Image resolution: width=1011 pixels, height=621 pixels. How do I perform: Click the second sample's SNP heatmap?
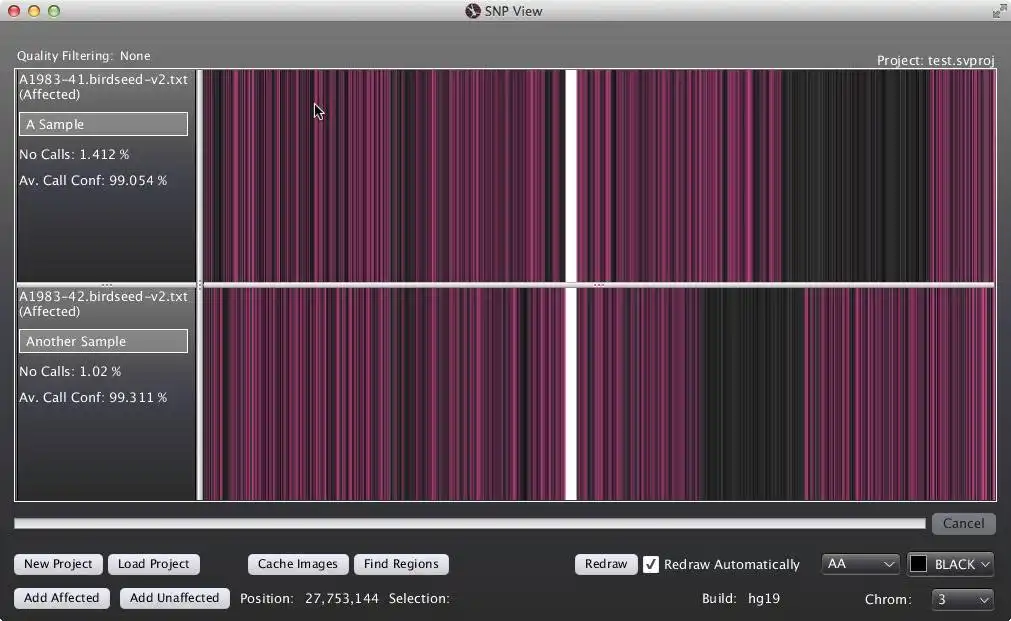pyautogui.click(x=599, y=393)
